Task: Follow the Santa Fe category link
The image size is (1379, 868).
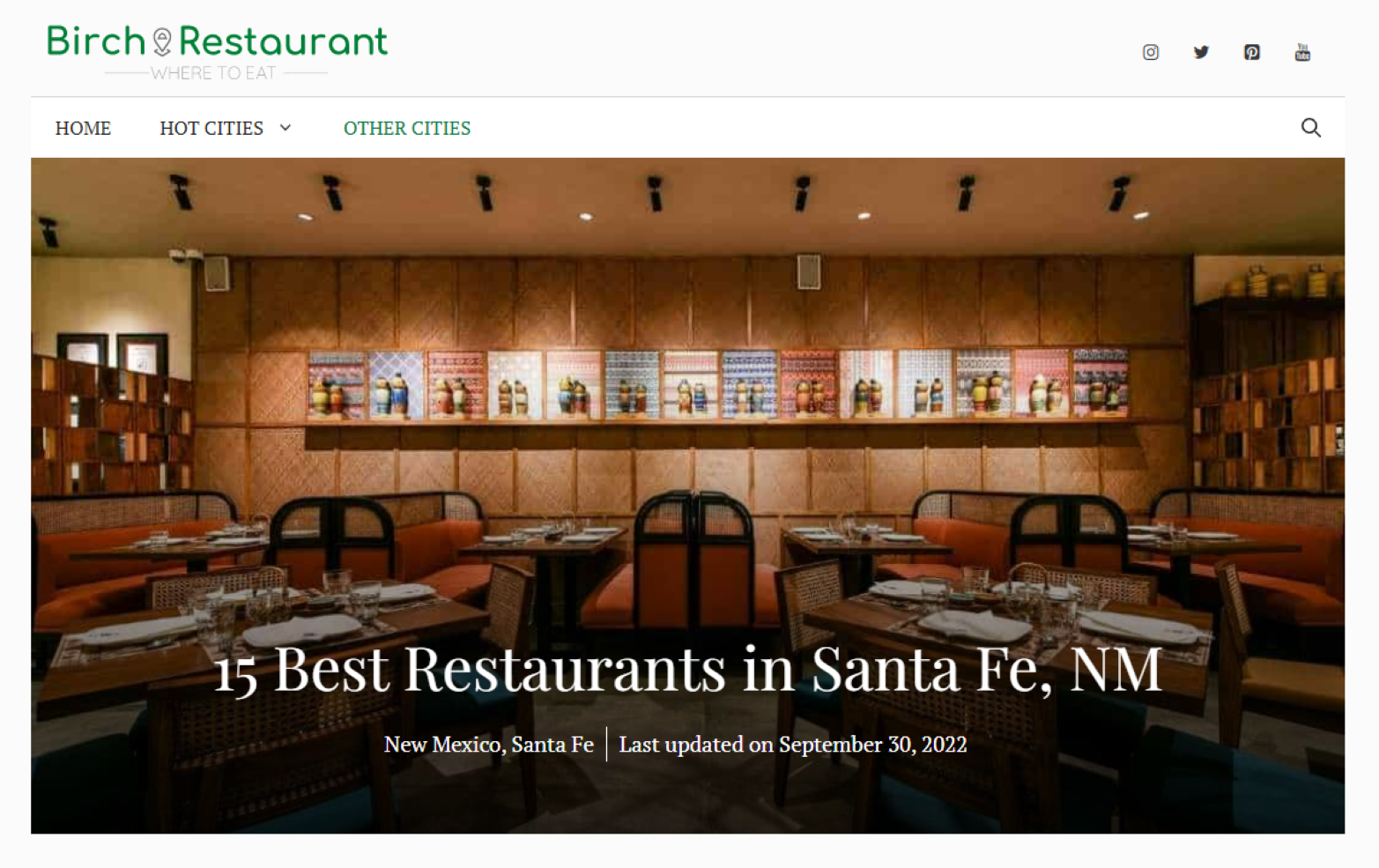Action: point(552,745)
